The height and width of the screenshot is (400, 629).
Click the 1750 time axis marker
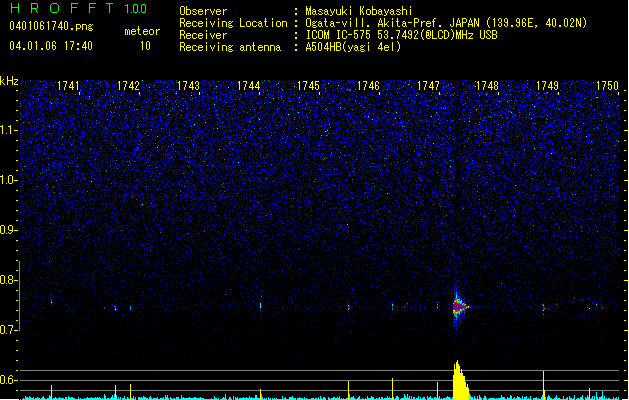click(x=607, y=86)
